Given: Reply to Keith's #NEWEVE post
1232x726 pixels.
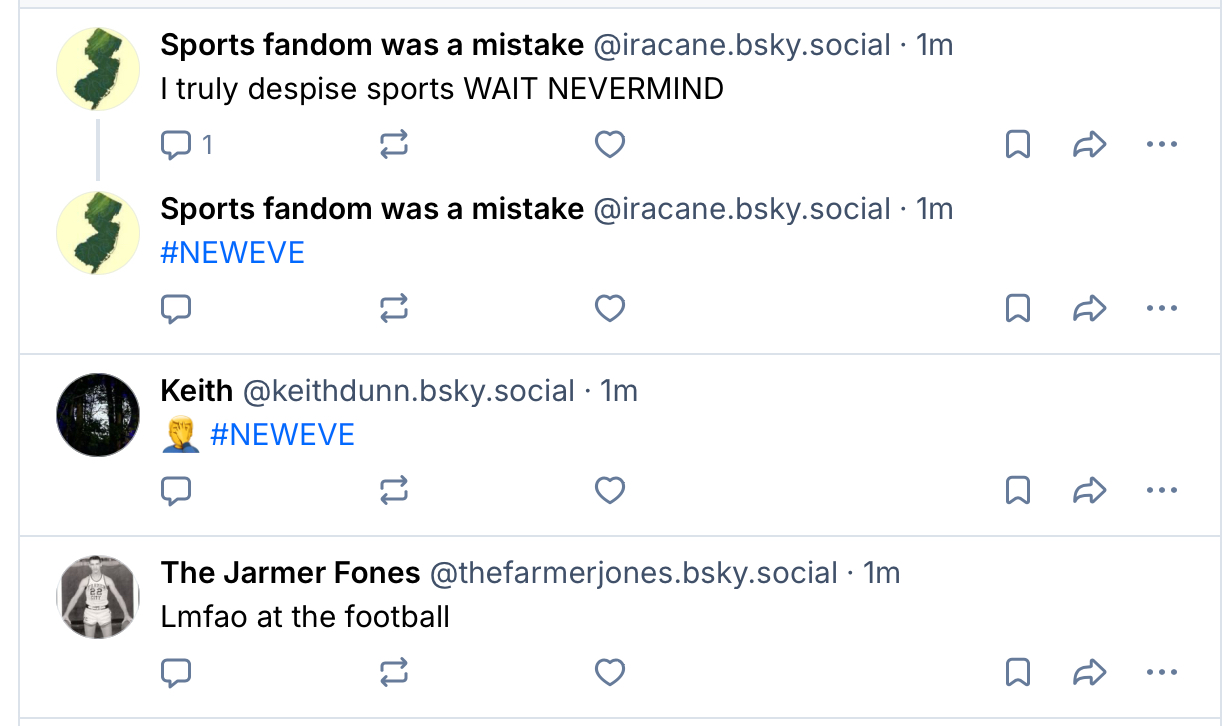Looking at the screenshot, I should pos(177,491).
